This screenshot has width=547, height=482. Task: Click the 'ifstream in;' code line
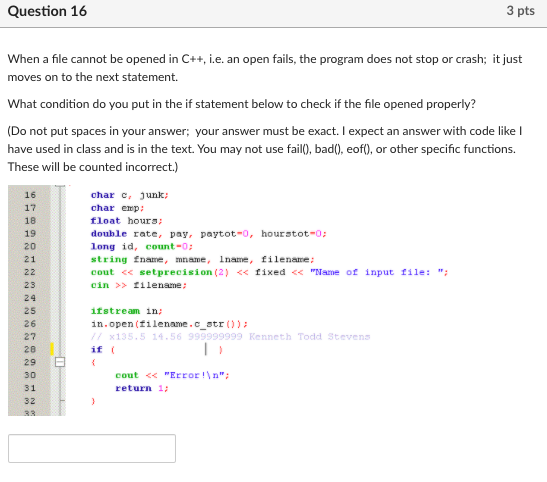127,311
